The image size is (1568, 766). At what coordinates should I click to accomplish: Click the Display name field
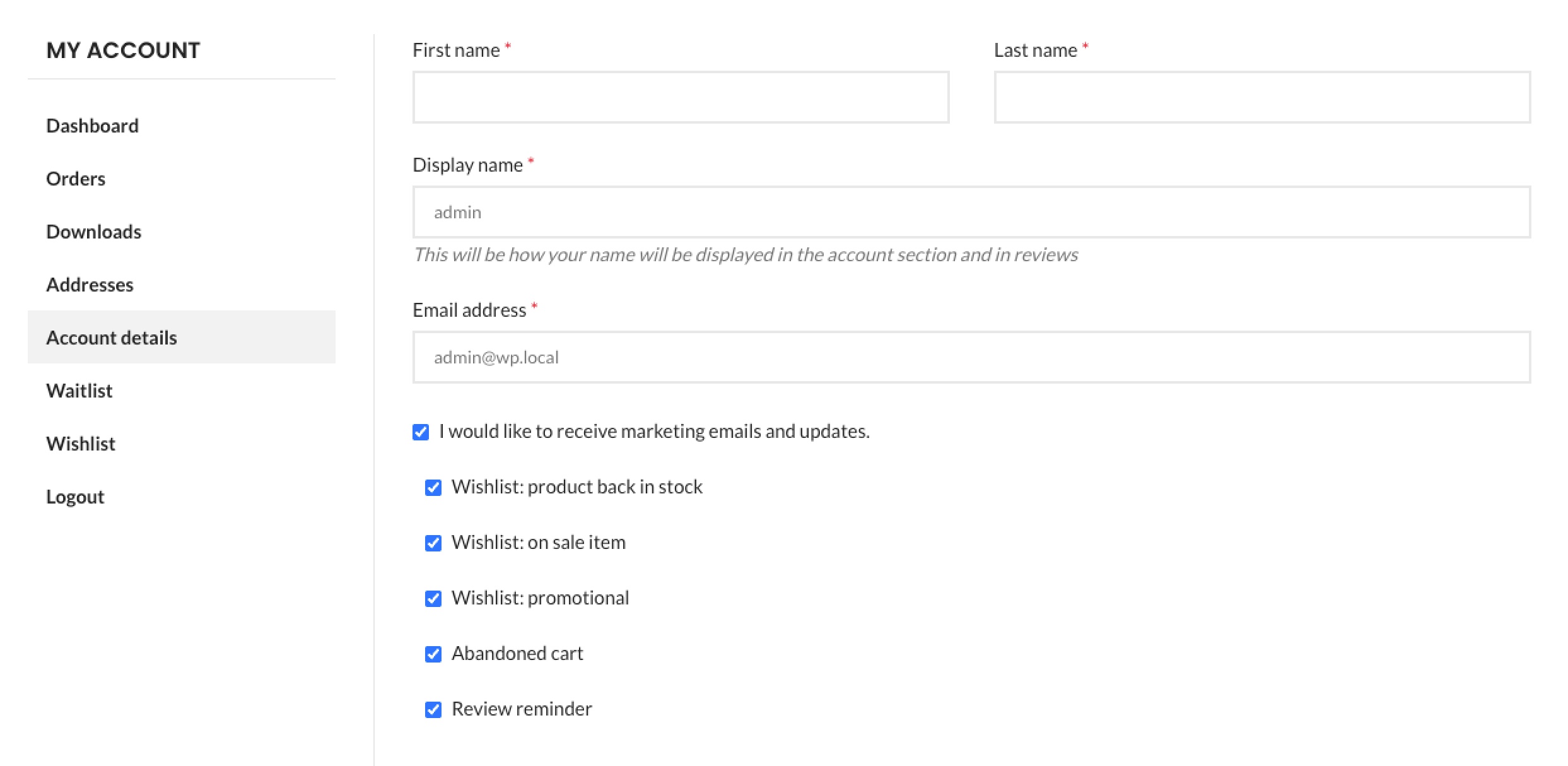point(971,212)
